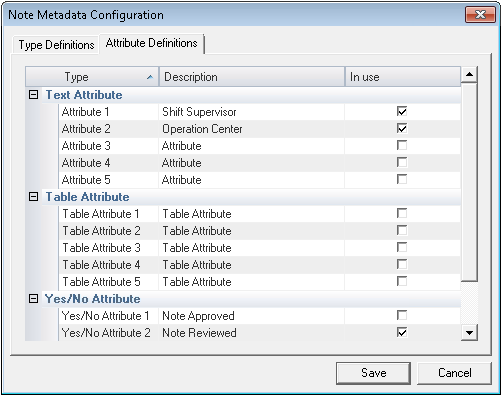Click the Yes/No Attribute group label
This screenshot has height=396, width=502.
[x=93, y=299]
